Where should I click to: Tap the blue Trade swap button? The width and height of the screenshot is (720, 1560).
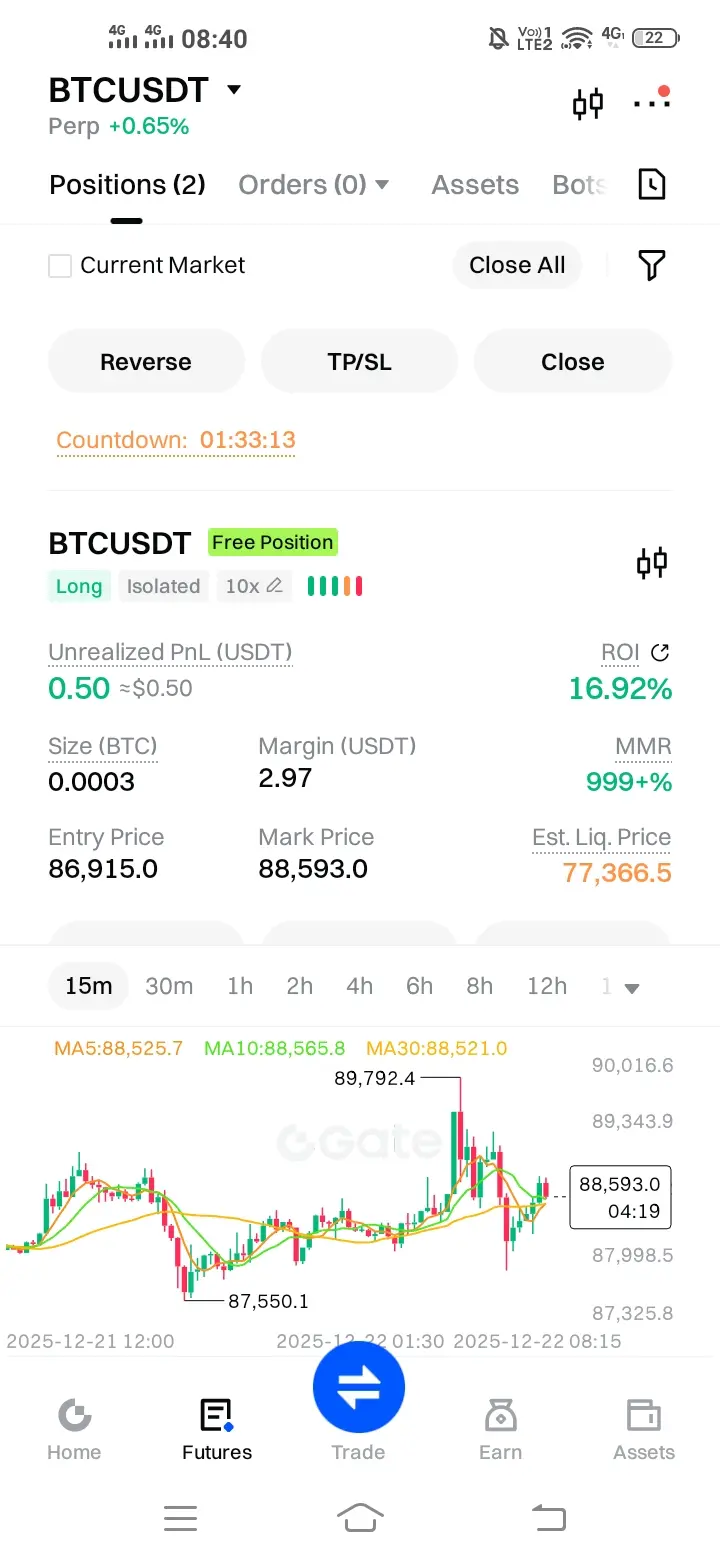click(359, 1388)
